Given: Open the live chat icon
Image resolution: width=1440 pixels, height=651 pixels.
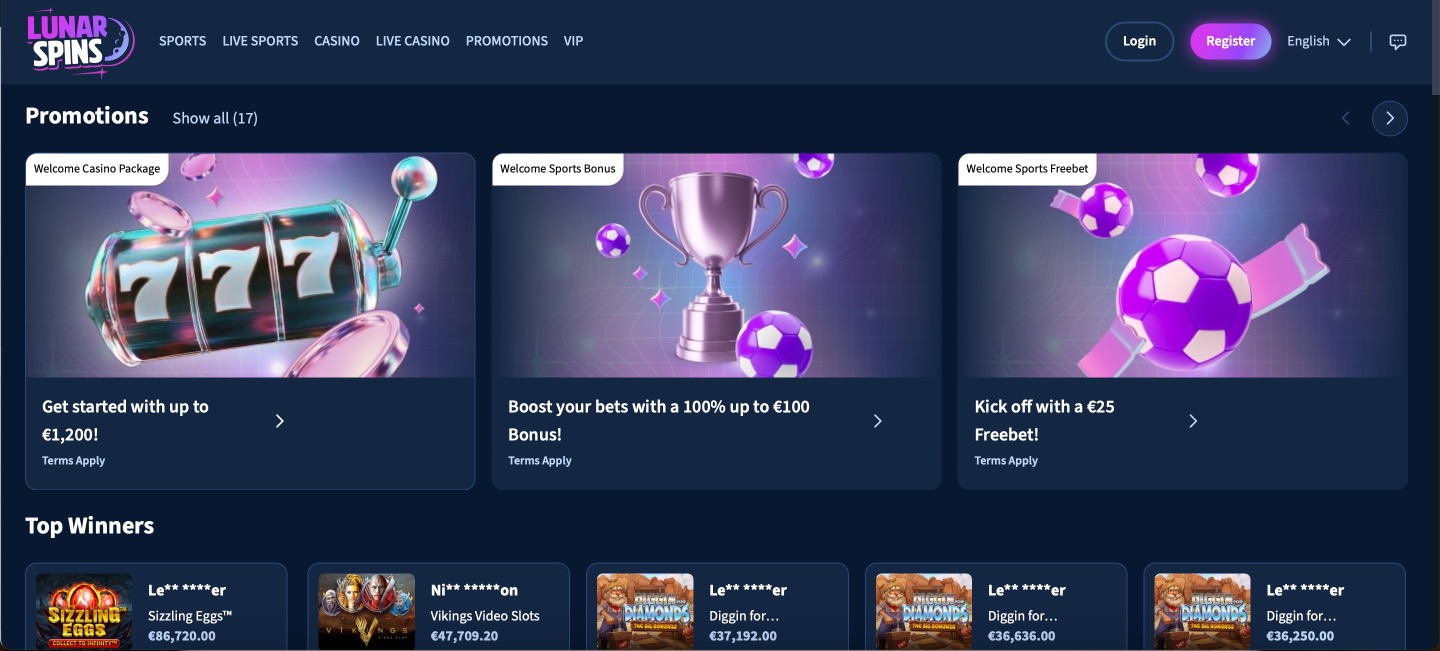Looking at the screenshot, I should coord(1398,42).
